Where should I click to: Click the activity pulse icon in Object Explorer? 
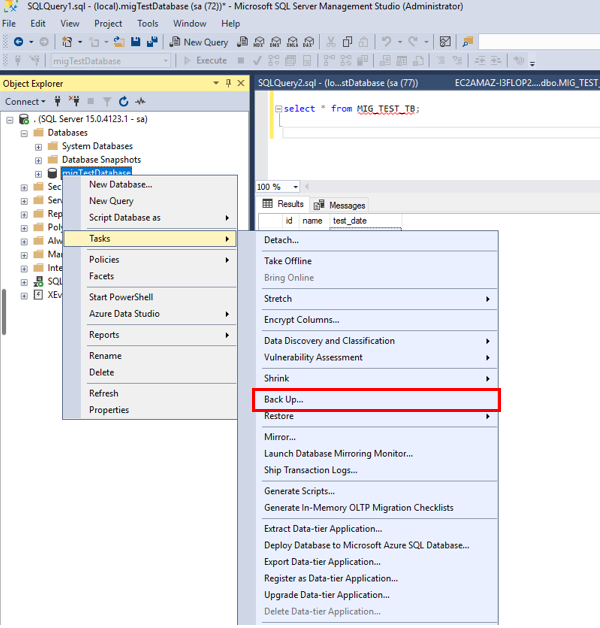tap(140, 101)
